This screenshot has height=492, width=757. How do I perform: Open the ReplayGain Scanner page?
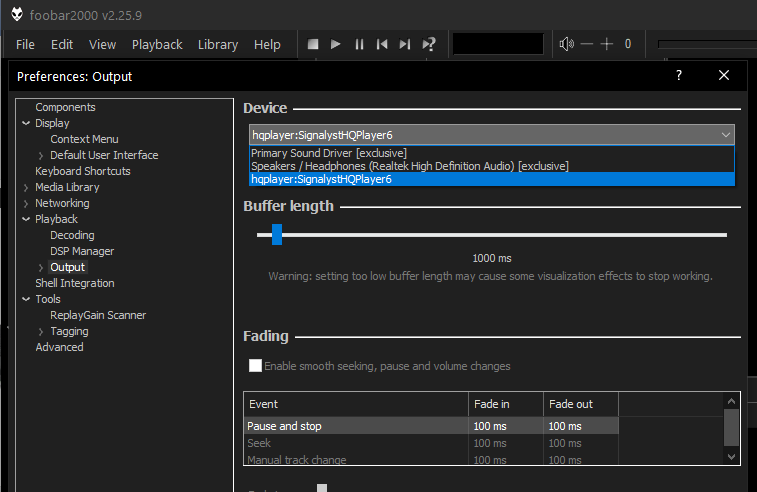coord(98,315)
